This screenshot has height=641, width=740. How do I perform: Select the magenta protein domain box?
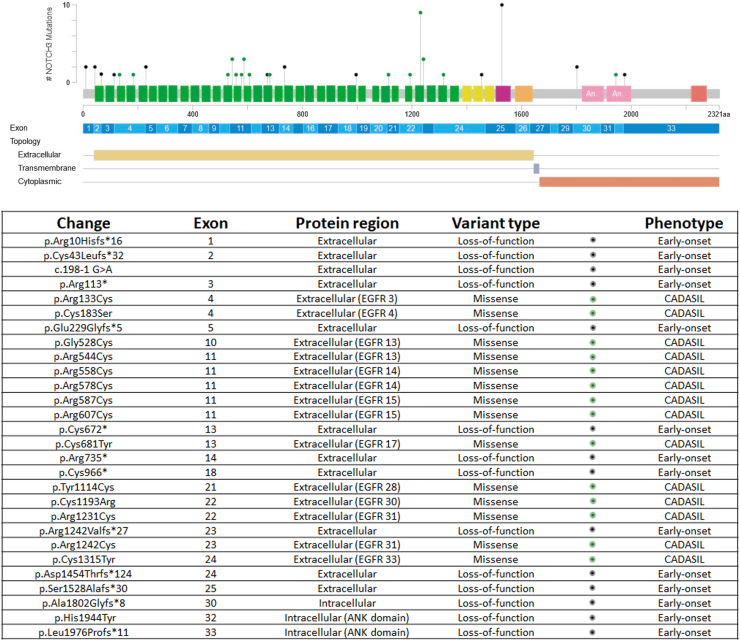point(503,93)
